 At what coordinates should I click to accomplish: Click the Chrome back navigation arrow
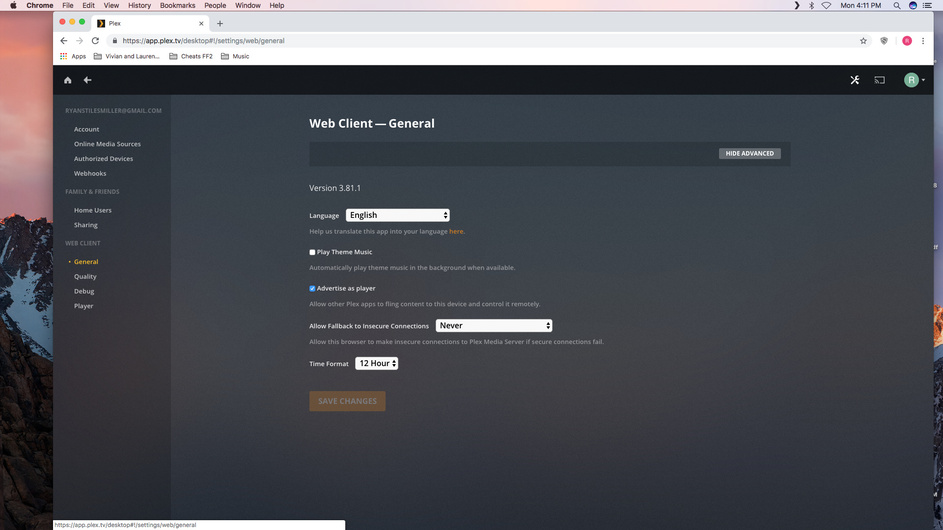(x=64, y=41)
